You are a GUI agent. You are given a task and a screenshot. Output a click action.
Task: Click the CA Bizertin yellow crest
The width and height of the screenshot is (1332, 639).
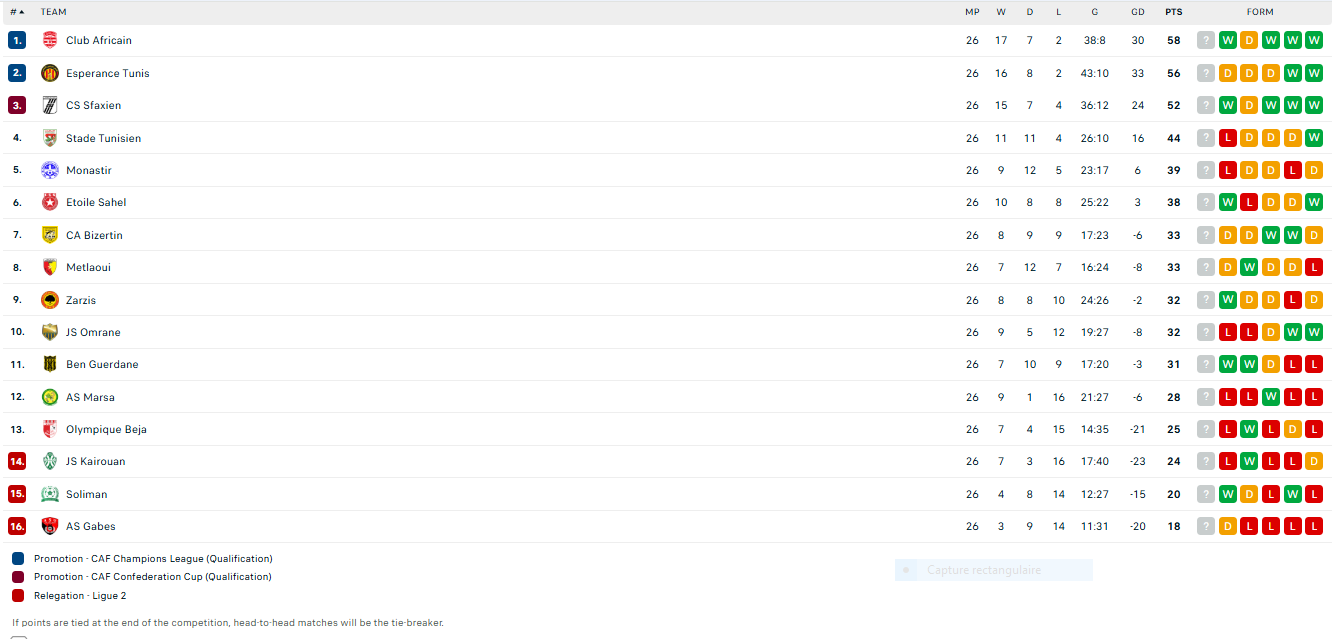50,235
